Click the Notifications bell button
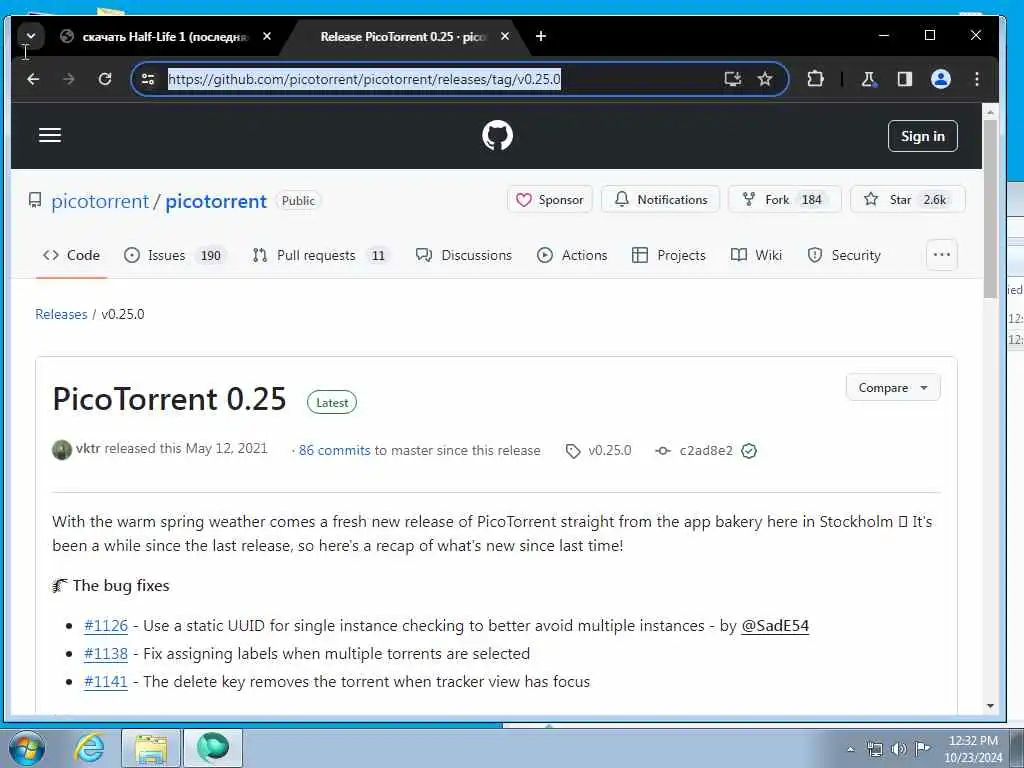 [x=660, y=199]
